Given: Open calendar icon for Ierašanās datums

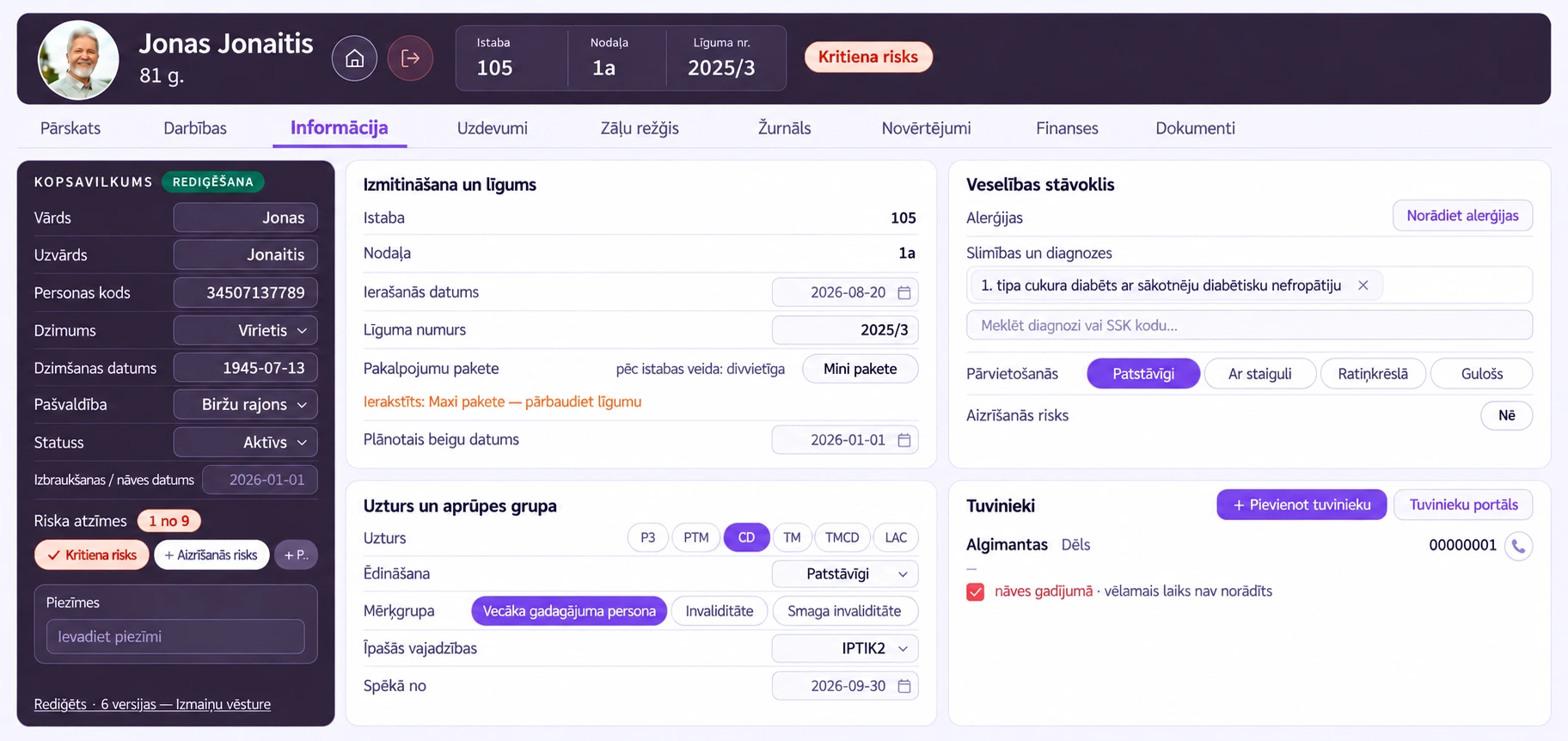Looking at the screenshot, I should click(x=904, y=292).
